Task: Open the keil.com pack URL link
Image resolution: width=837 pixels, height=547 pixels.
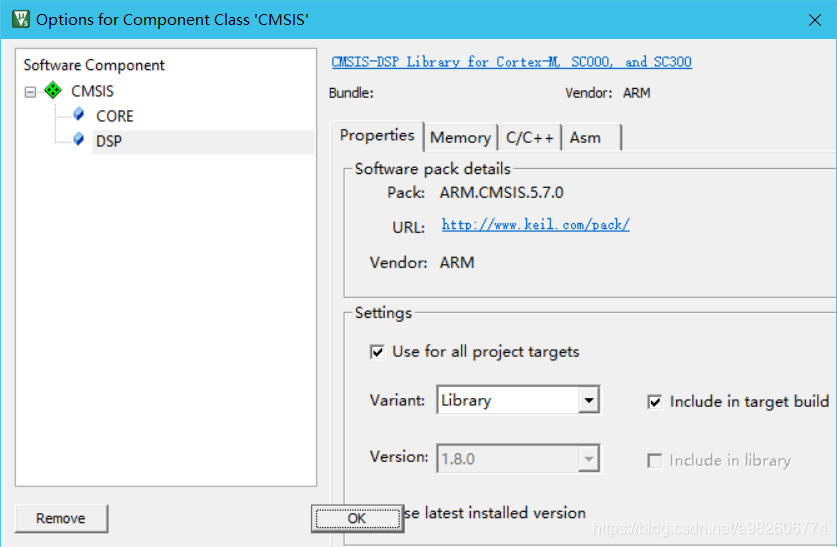Action: point(535,225)
